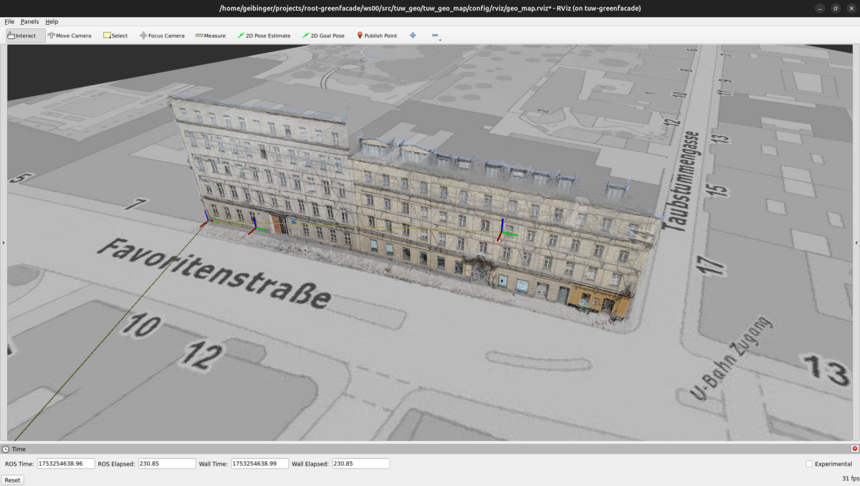Expand the right collapsed panel handle
The height and width of the screenshot is (486, 860).
pos(857,242)
